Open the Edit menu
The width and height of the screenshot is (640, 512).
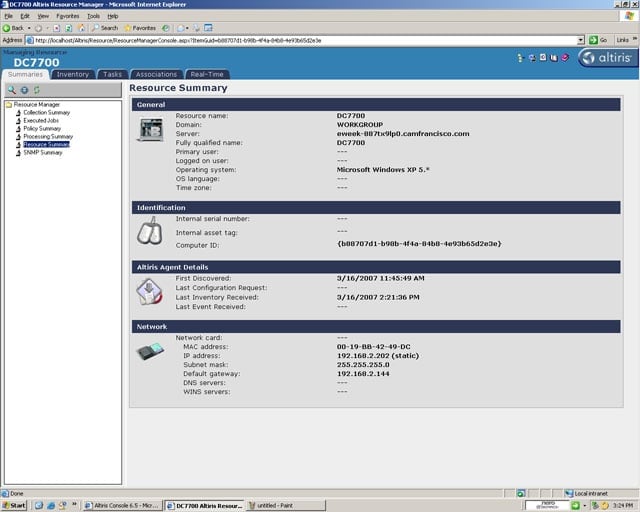[25, 16]
